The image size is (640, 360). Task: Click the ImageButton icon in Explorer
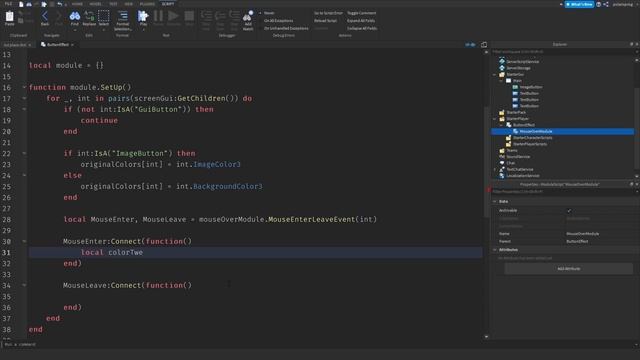coord(515,87)
